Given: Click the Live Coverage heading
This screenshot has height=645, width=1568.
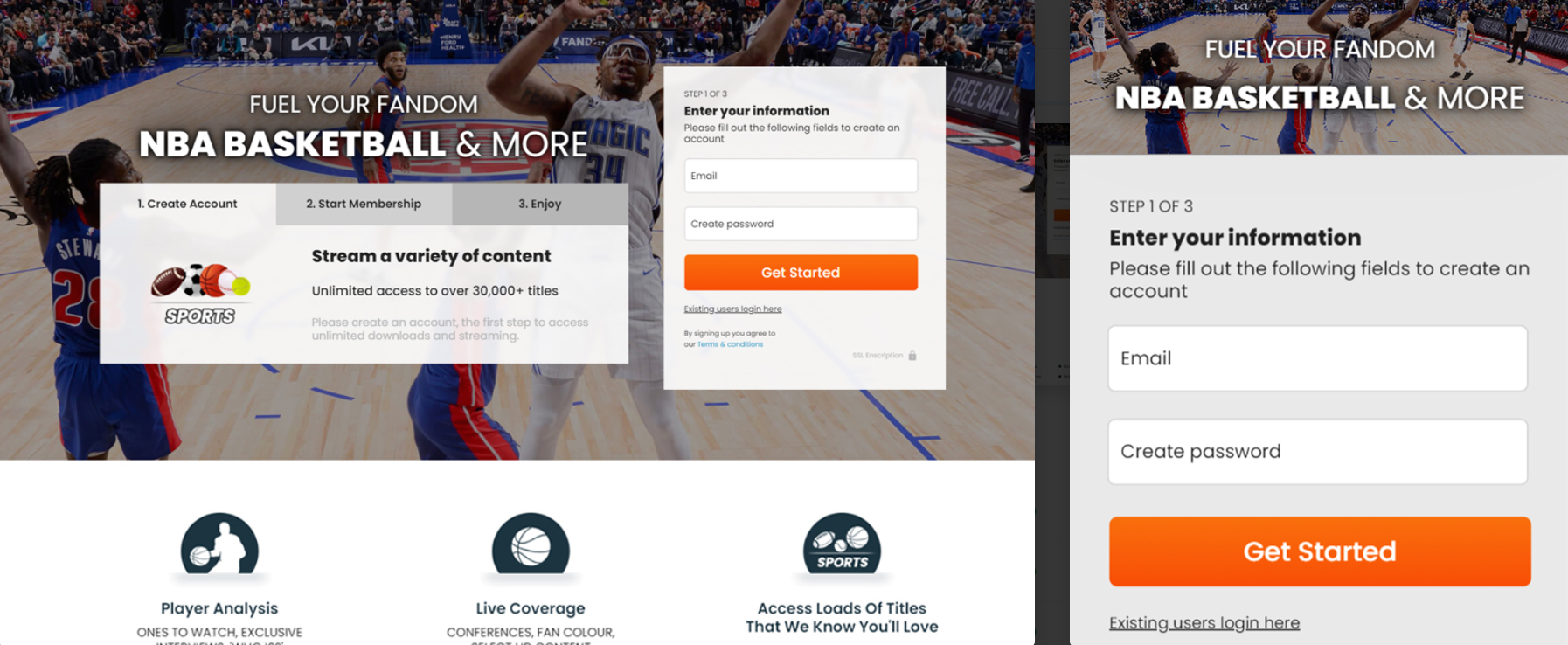Looking at the screenshot, I should (x=531, y=608).
